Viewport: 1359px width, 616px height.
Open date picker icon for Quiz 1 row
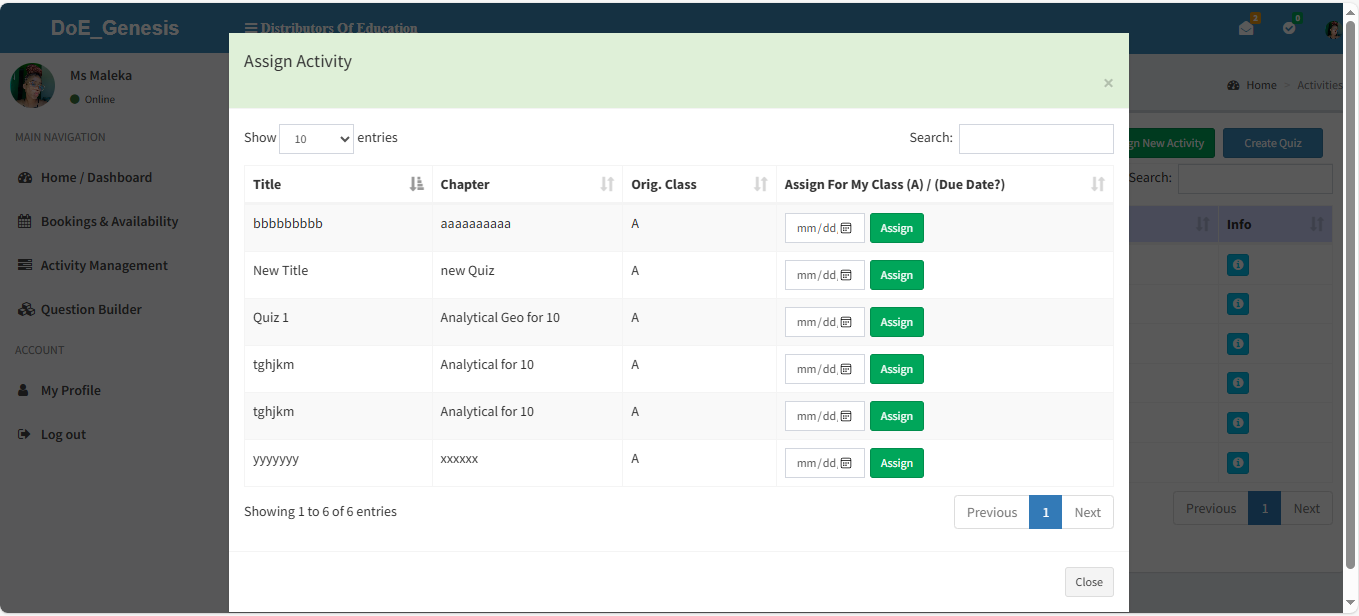pos(846,322)
